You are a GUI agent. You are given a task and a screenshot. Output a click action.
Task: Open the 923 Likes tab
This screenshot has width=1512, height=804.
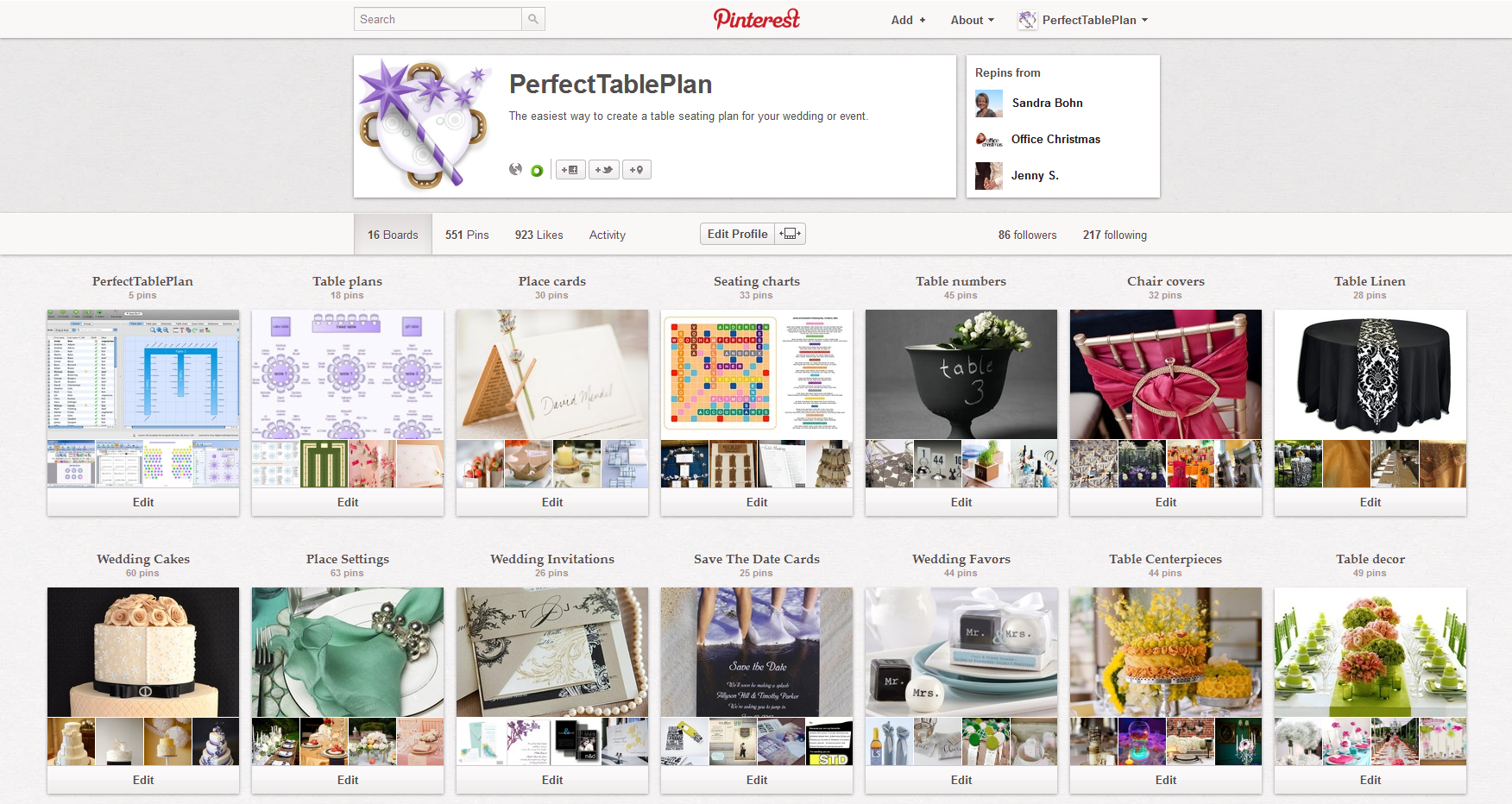(x=539, y=235)
